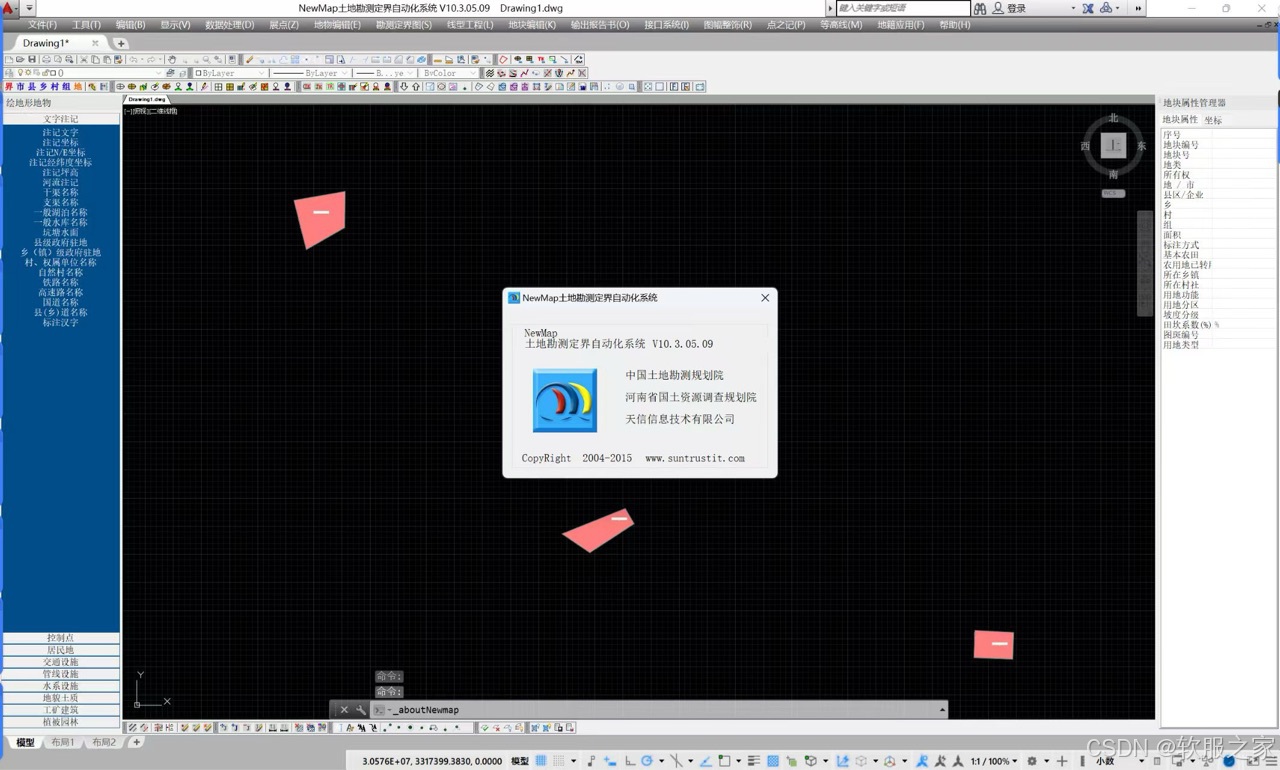Open the 帮助(H) menu
This screenshot has width=1280, height=770.
coord(955,25)
